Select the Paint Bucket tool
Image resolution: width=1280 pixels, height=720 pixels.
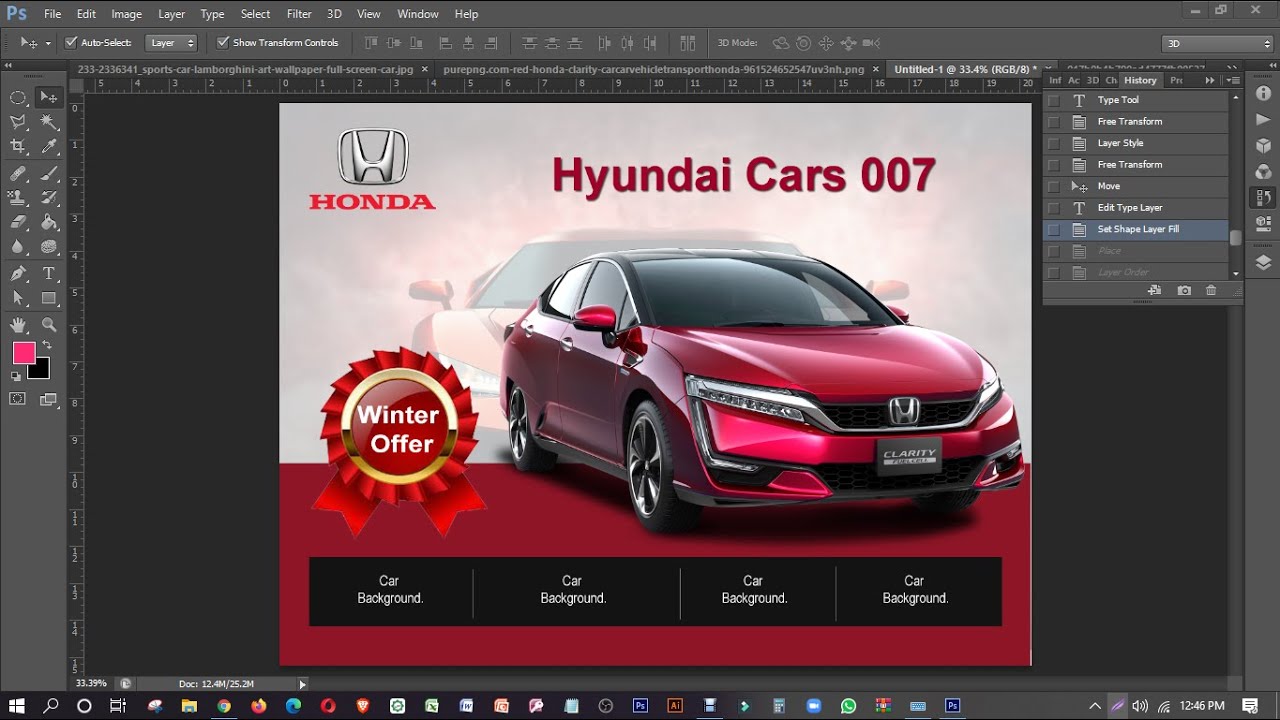click(x=48, y=222)
